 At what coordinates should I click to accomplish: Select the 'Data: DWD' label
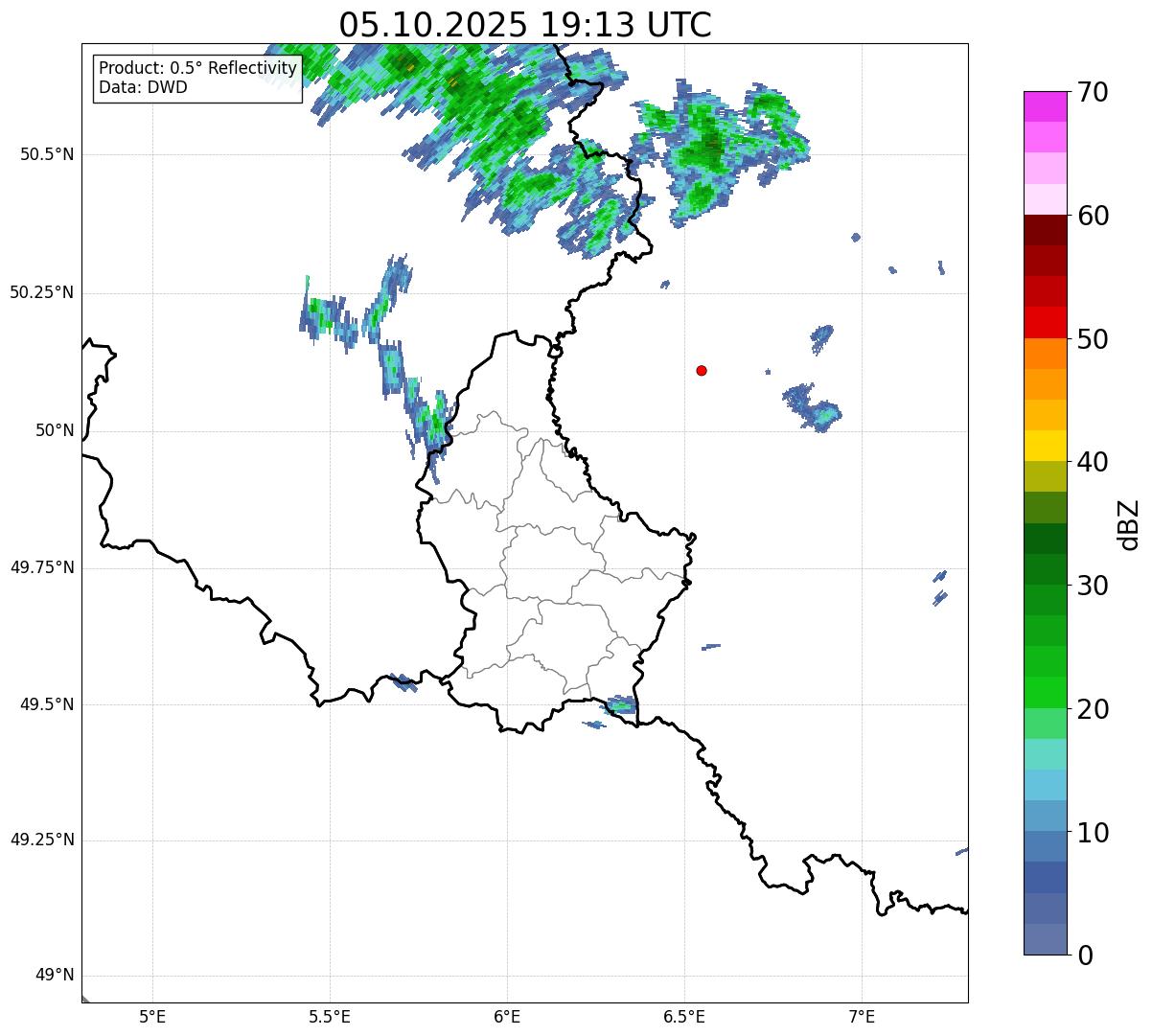(143, 87)
